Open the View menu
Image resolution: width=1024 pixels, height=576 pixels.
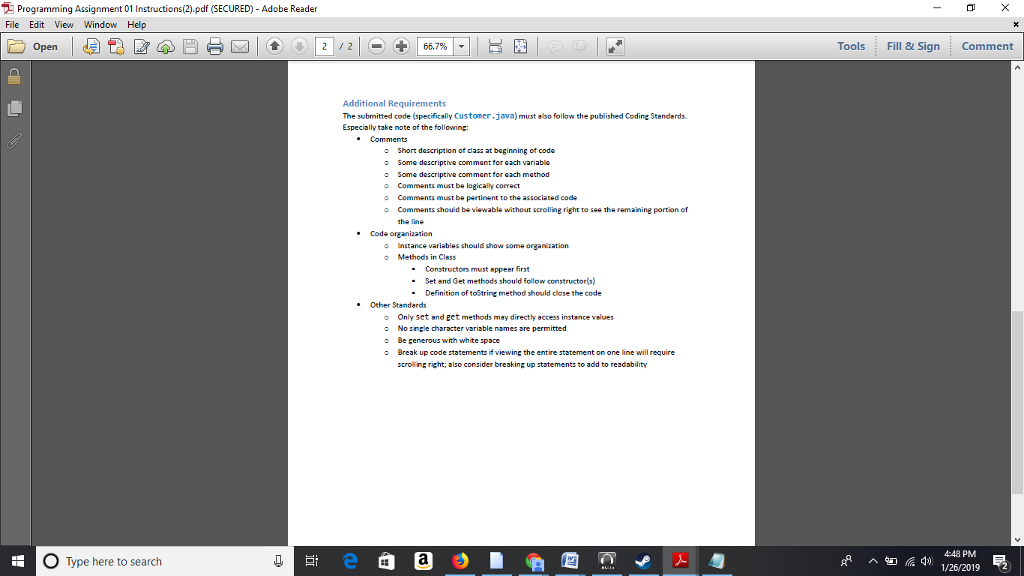(x=62, y=25)
